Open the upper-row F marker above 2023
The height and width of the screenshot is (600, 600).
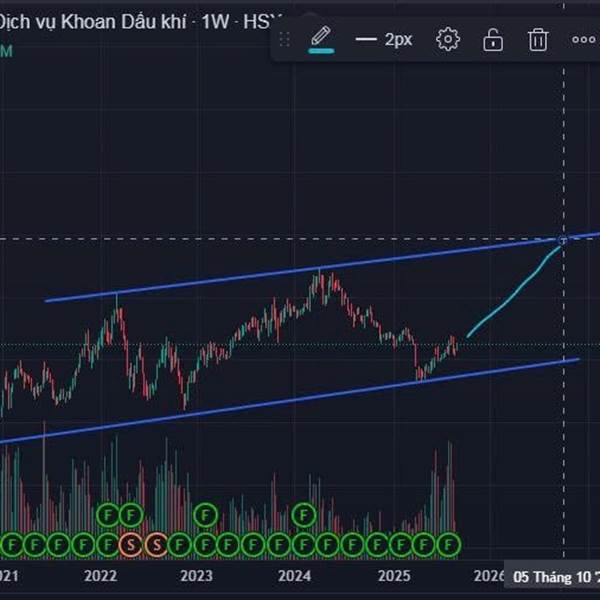[x=205, y=515]
